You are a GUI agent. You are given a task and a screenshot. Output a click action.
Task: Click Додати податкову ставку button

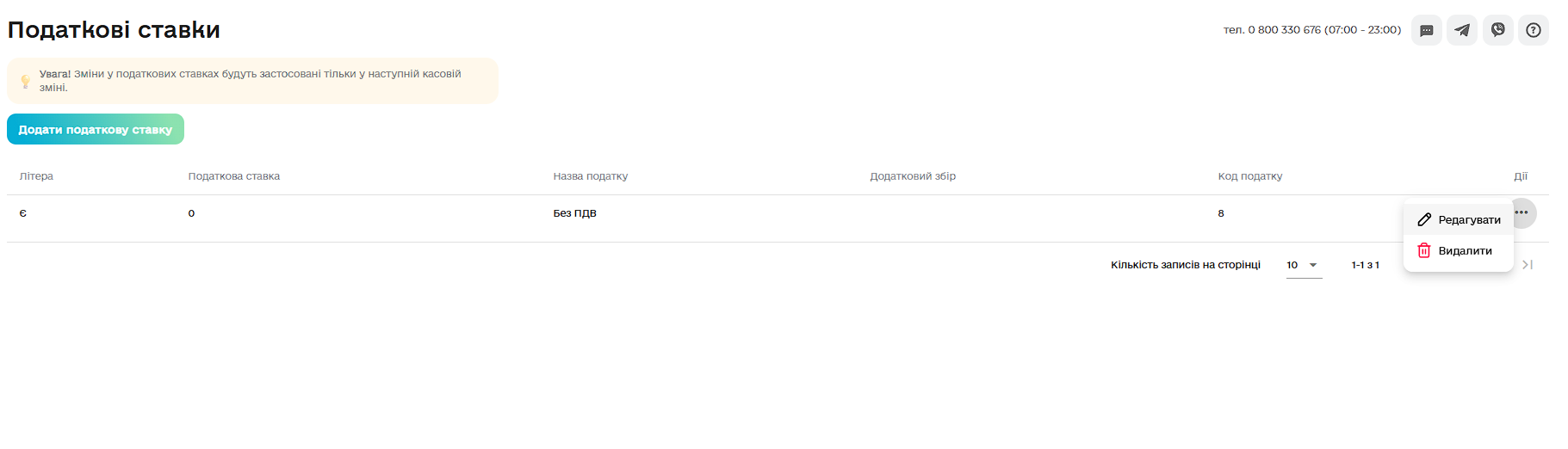pyautogui.click(x=96, y=129)
